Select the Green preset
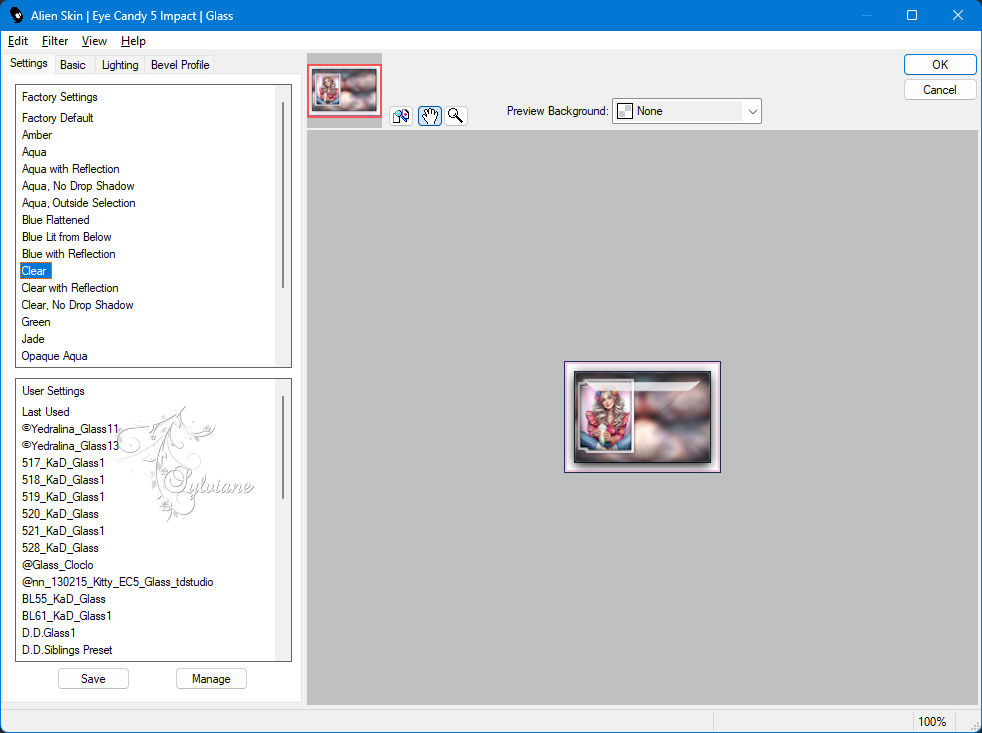This screenshot has height=733, width=982. coord(36,321)
